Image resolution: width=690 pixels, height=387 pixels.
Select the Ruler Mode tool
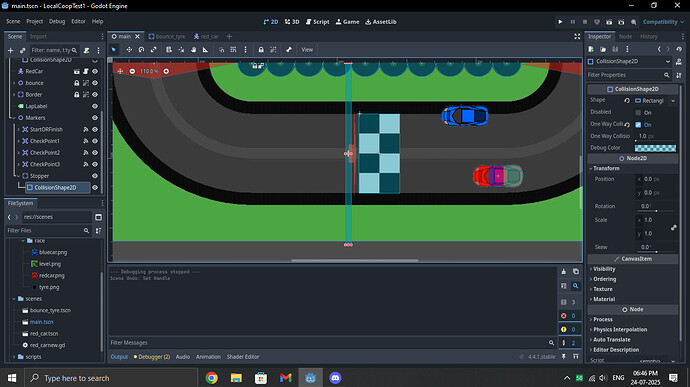coord(206,50)
